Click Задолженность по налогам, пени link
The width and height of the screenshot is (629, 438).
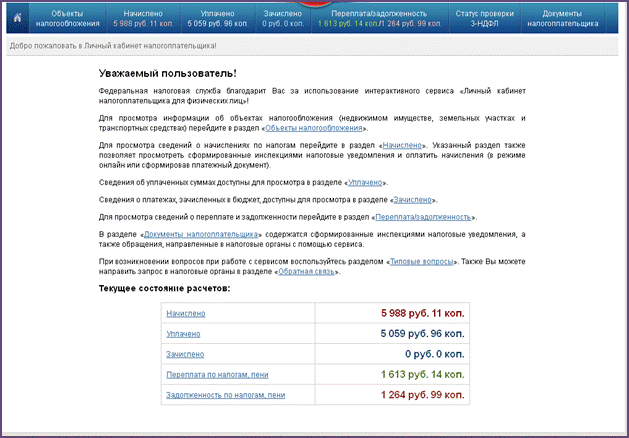tap(226, 395)
